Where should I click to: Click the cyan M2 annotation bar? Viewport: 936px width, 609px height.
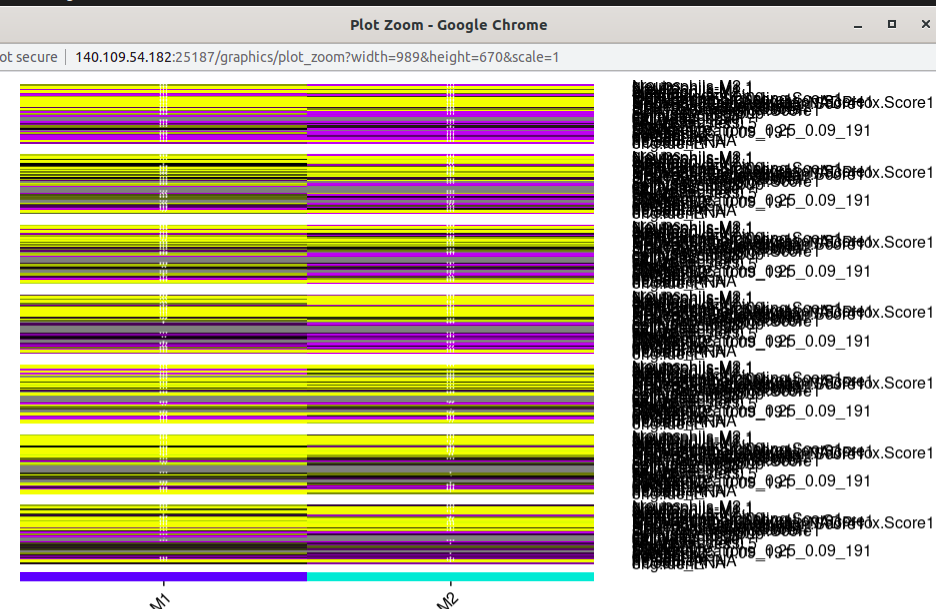click(x=451, y=576)
